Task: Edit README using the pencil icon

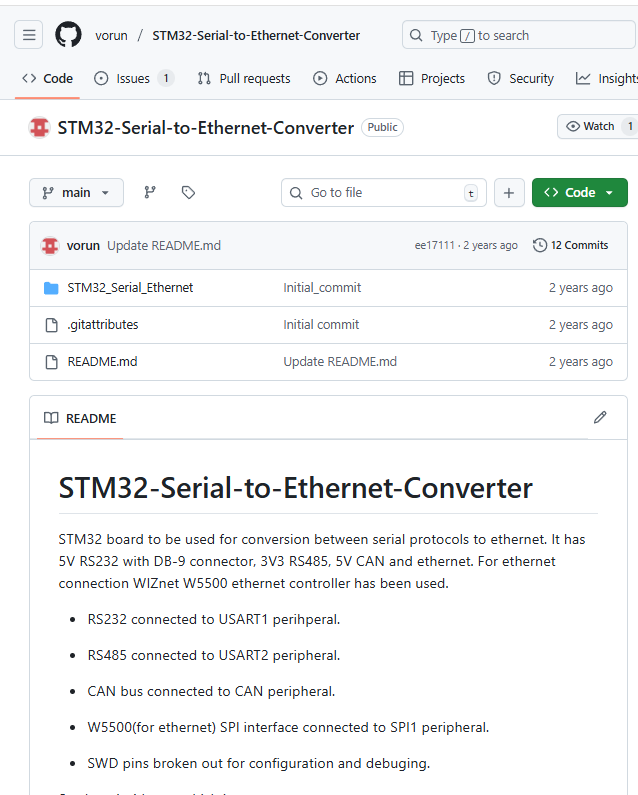Action: pos(600,417)
